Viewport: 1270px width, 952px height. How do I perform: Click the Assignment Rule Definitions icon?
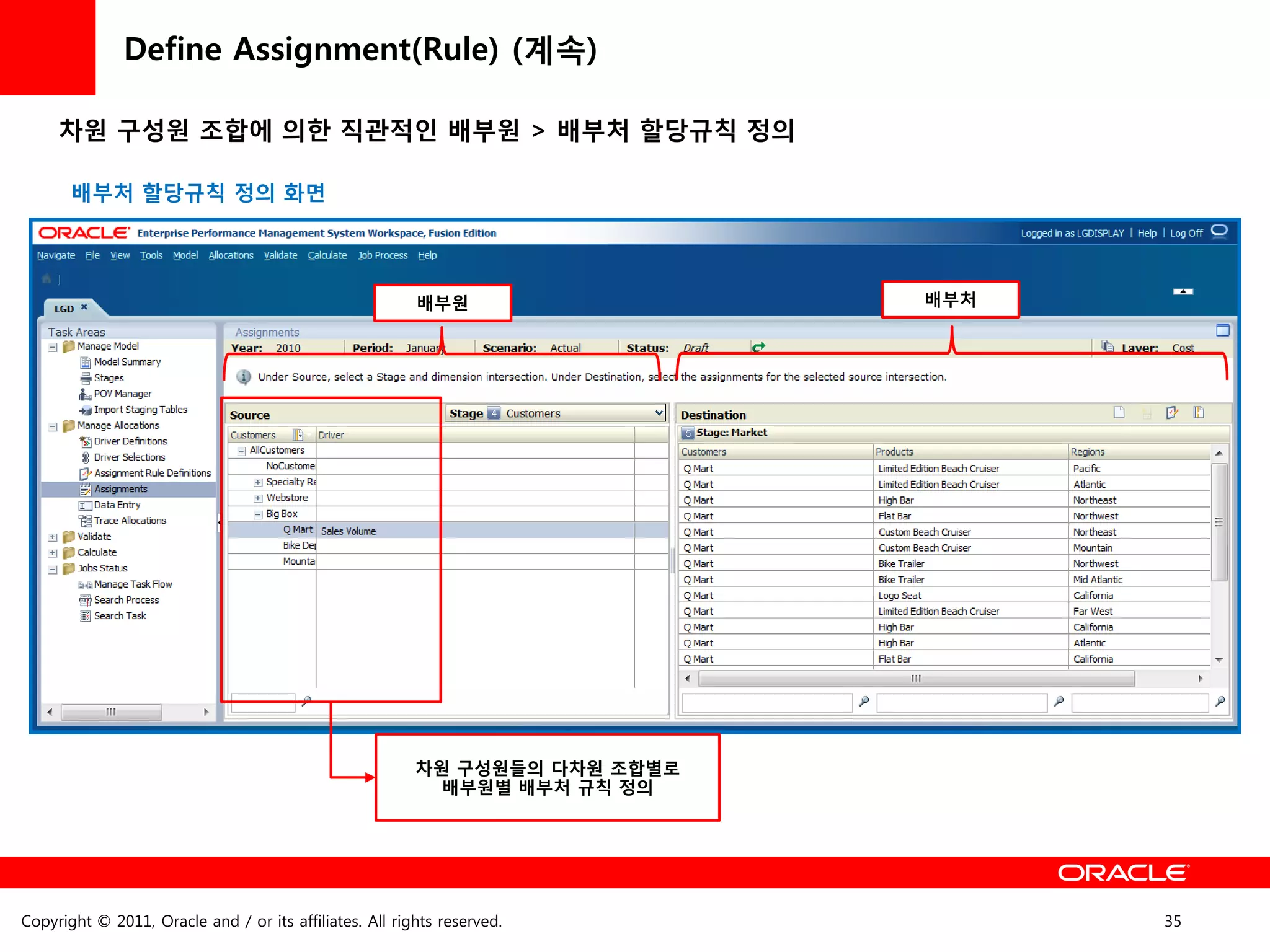pos(86,474)
